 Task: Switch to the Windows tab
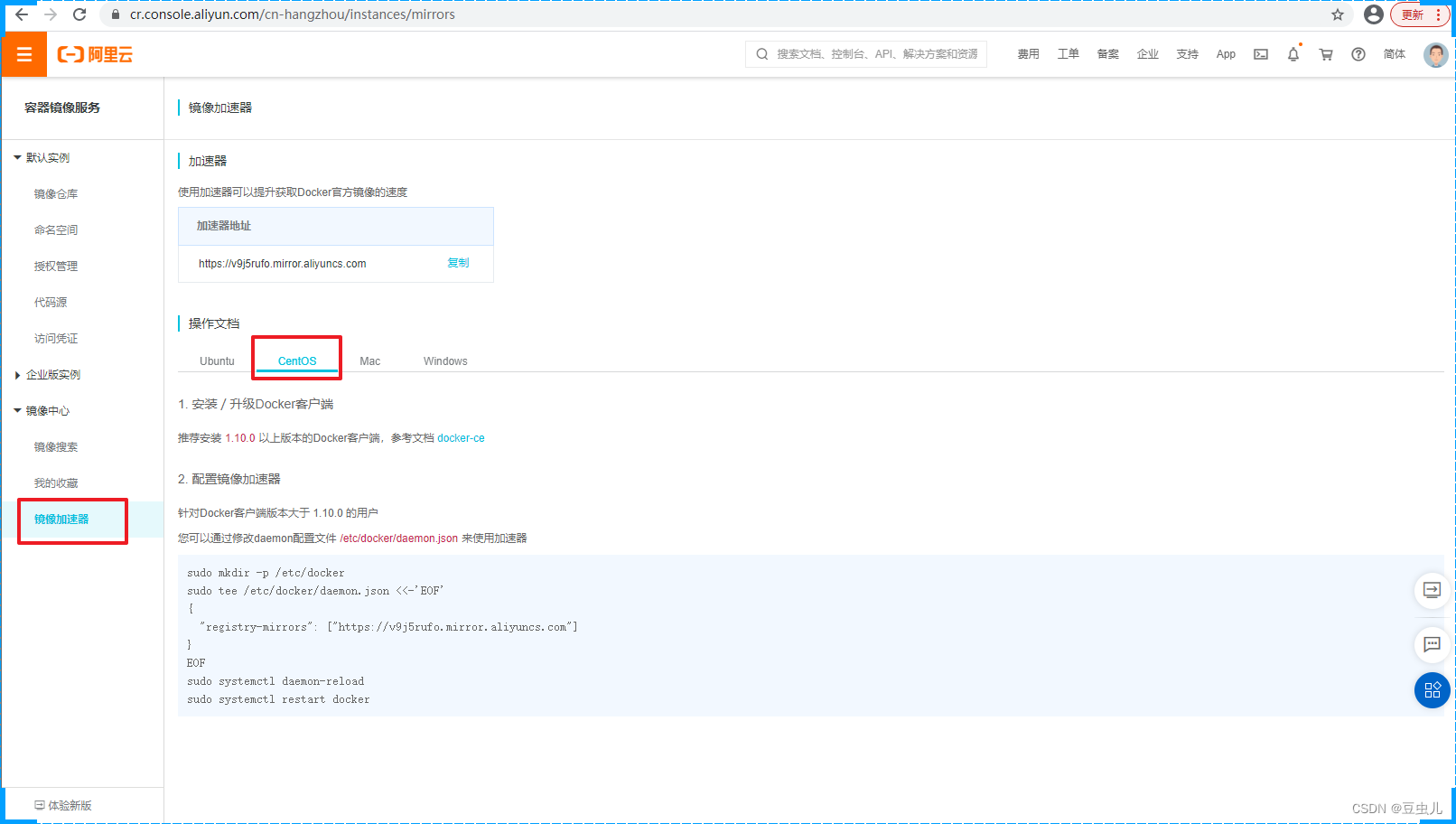tap(445, 360)
